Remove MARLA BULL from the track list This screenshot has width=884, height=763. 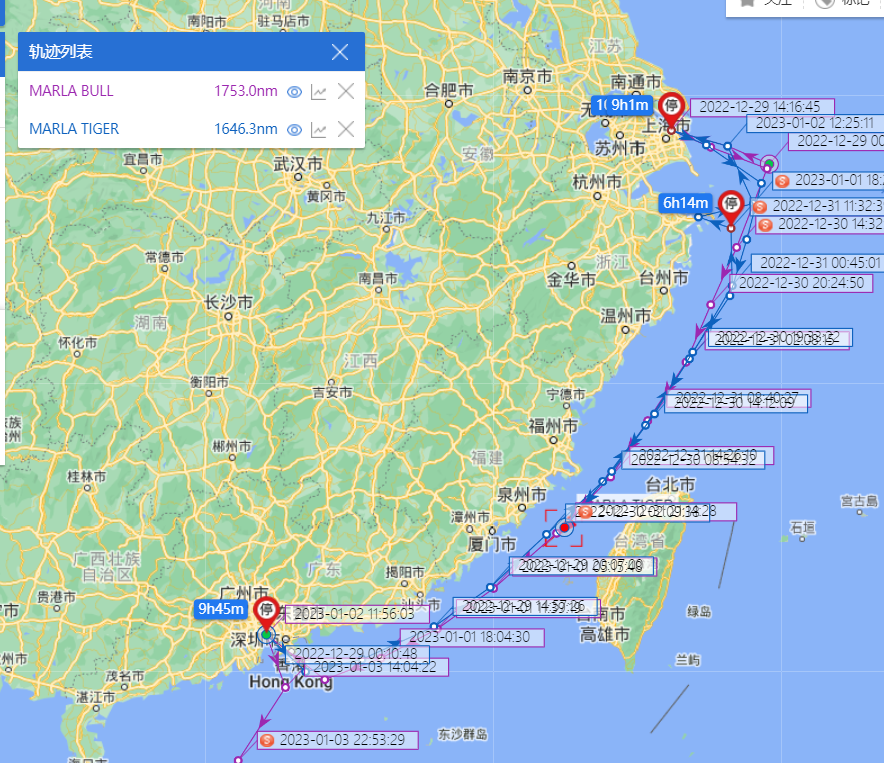[x=346, y=92]
